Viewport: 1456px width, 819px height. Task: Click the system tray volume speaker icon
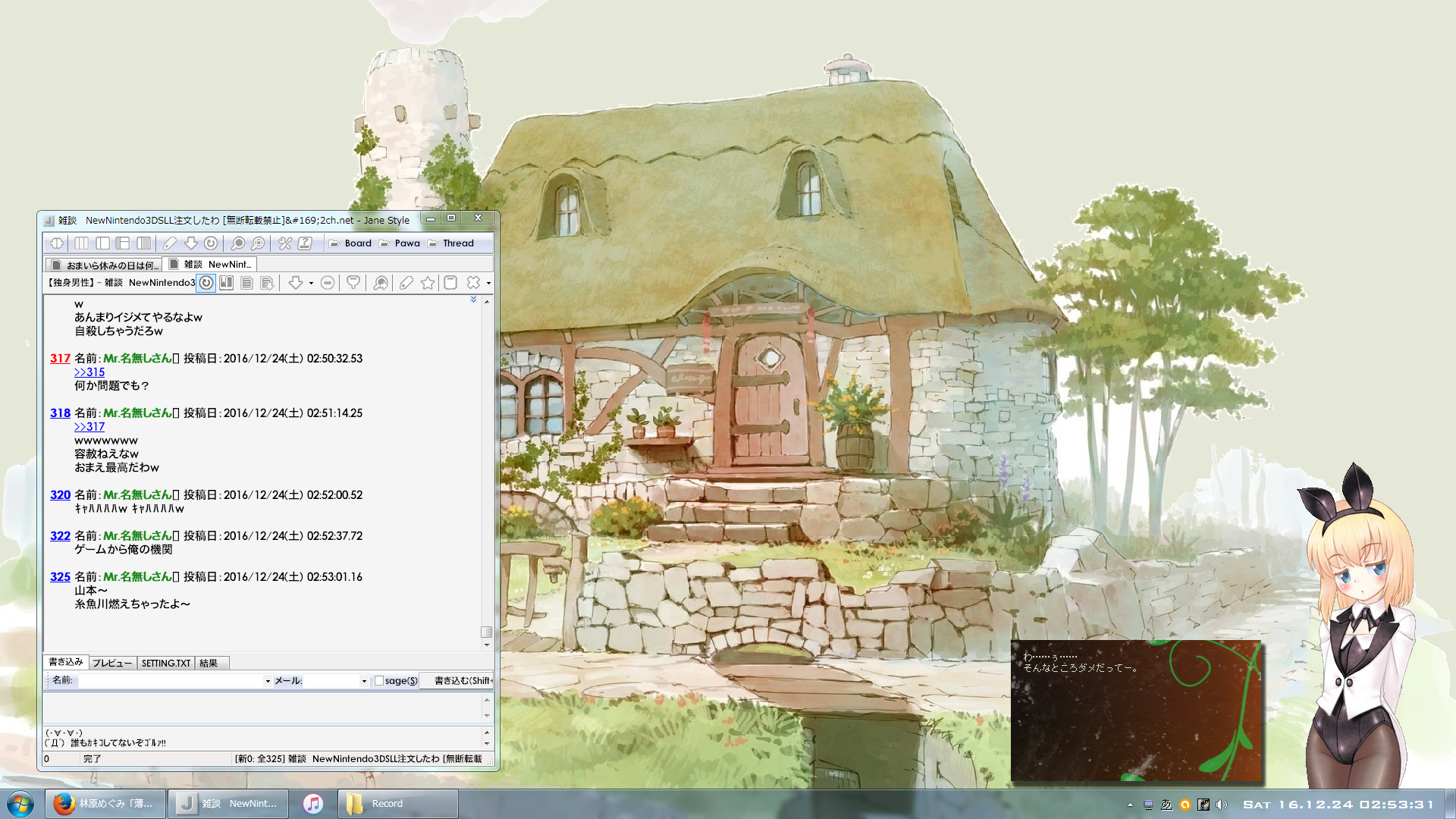click(1221, 805)
